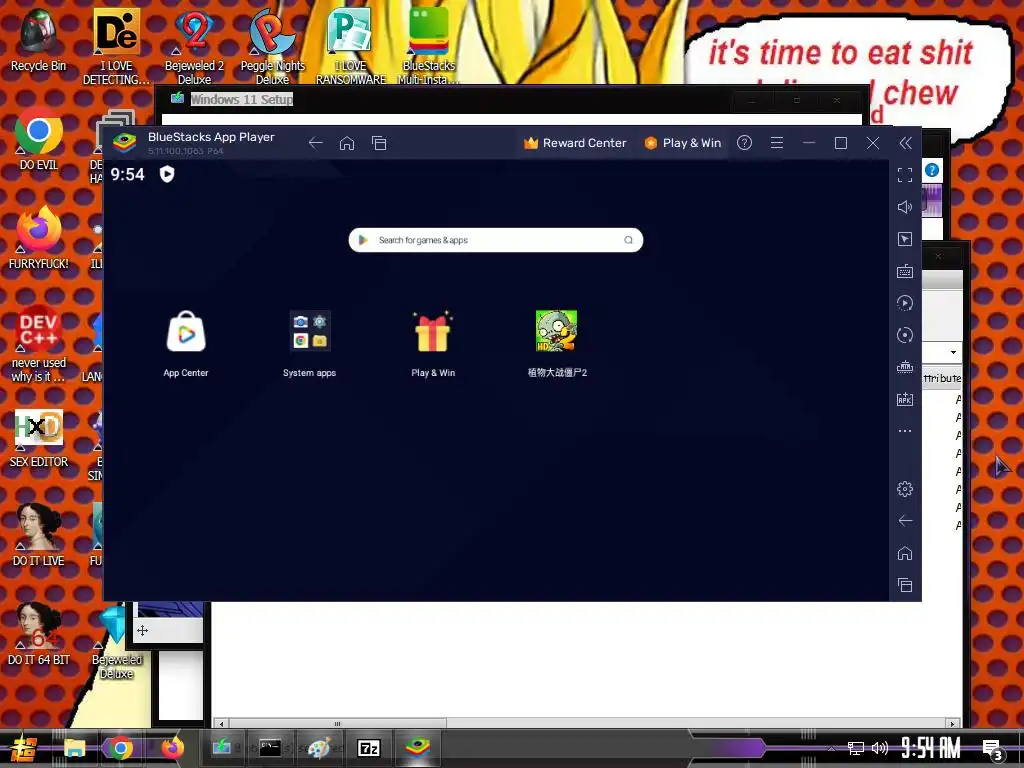This screenshot has height=768, width=1024.
Task: Open BlueStacks help question mark icon
Action: click(744, 143)
